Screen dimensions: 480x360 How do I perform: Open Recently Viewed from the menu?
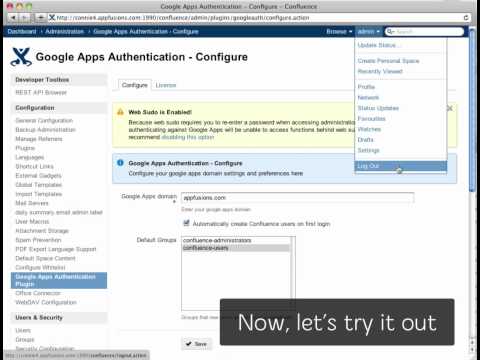coord(380,71)
